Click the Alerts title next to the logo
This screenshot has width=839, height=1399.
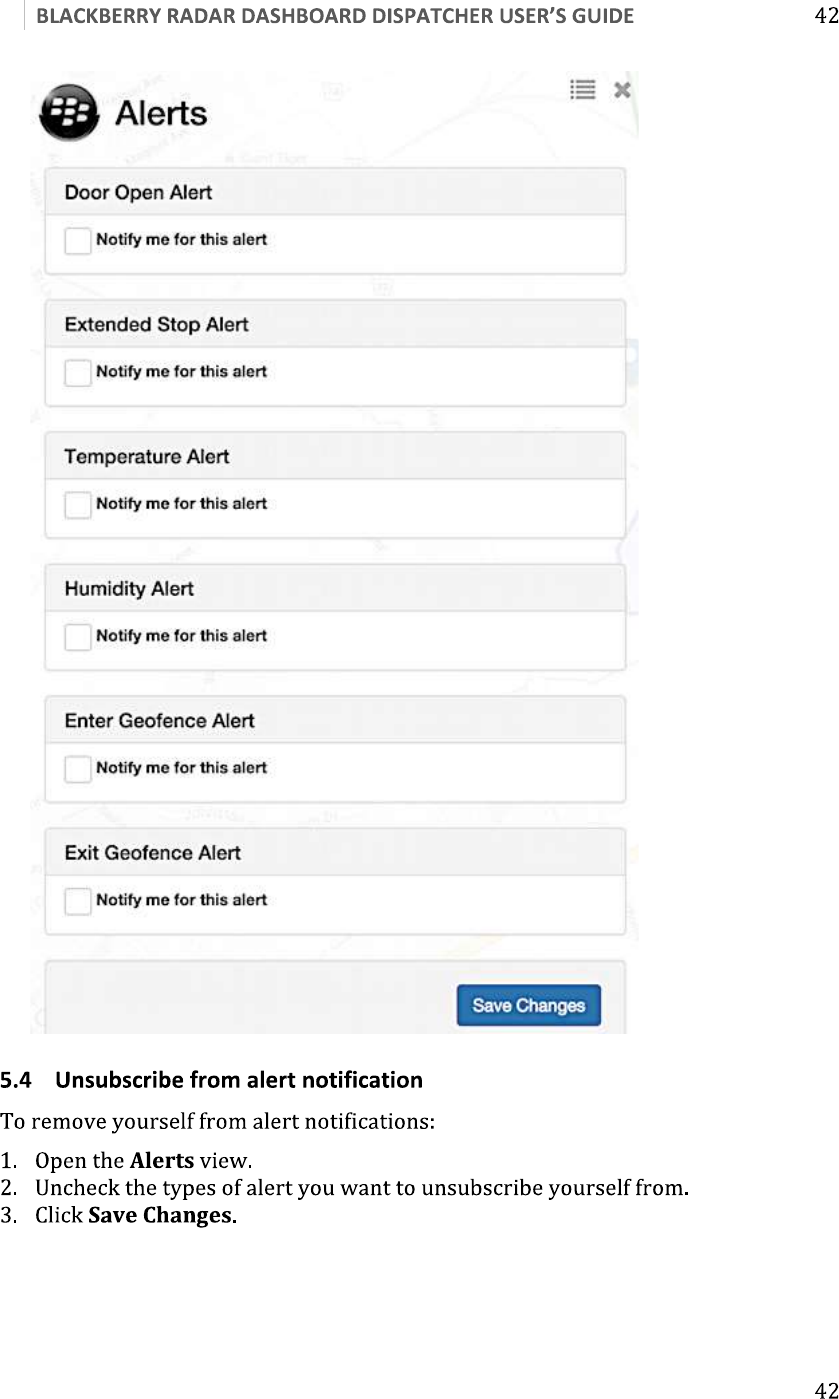161,113
